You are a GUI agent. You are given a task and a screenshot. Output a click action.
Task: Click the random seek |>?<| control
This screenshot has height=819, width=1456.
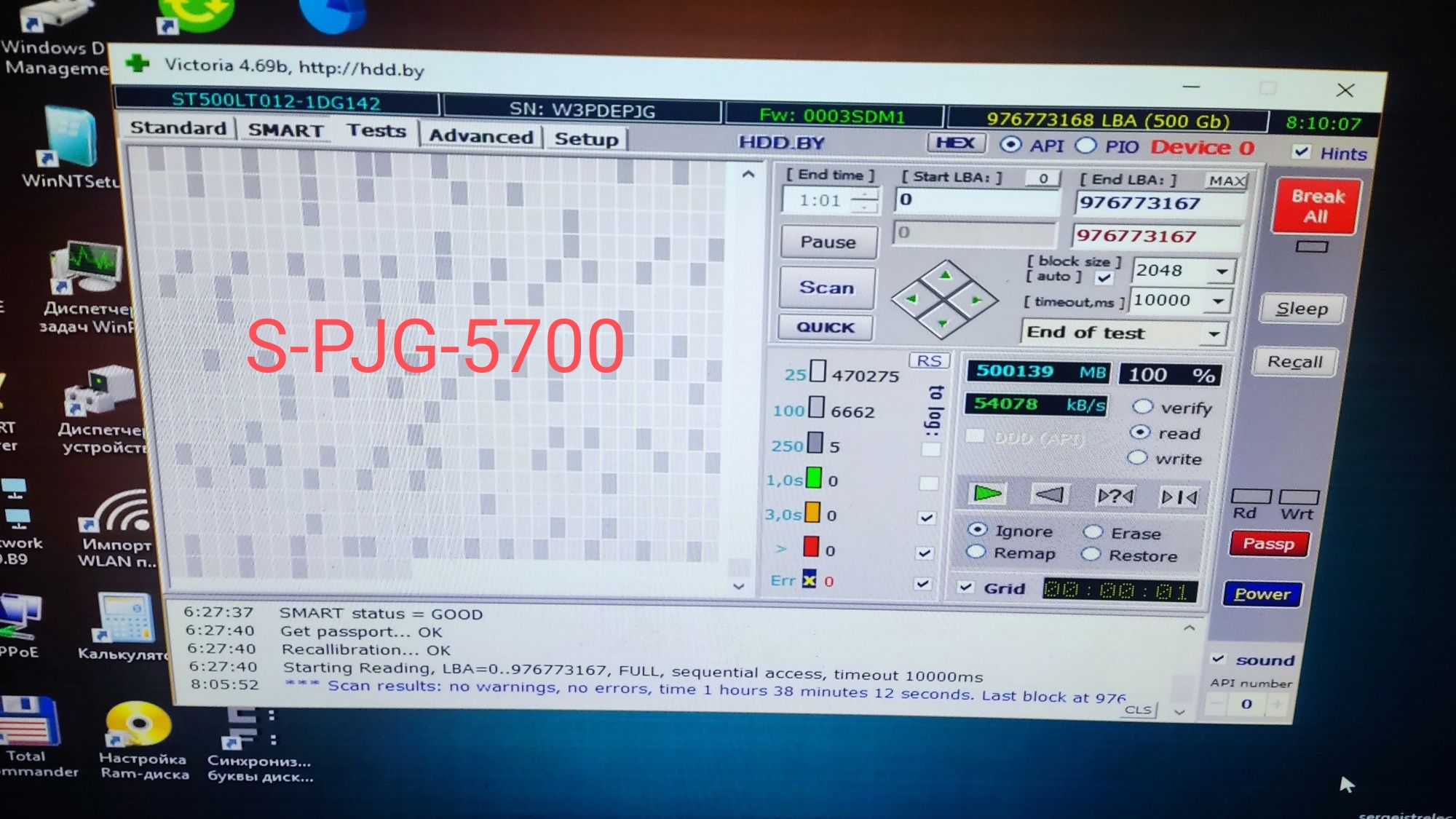pyautogui.click(x=1115, y=496)
